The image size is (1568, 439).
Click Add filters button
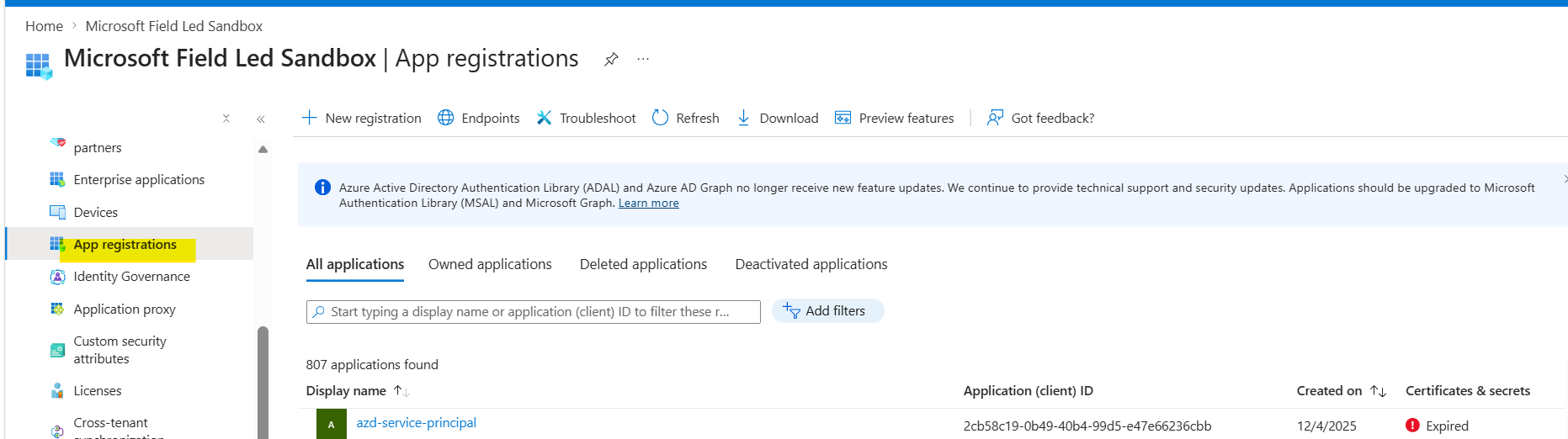827,311
